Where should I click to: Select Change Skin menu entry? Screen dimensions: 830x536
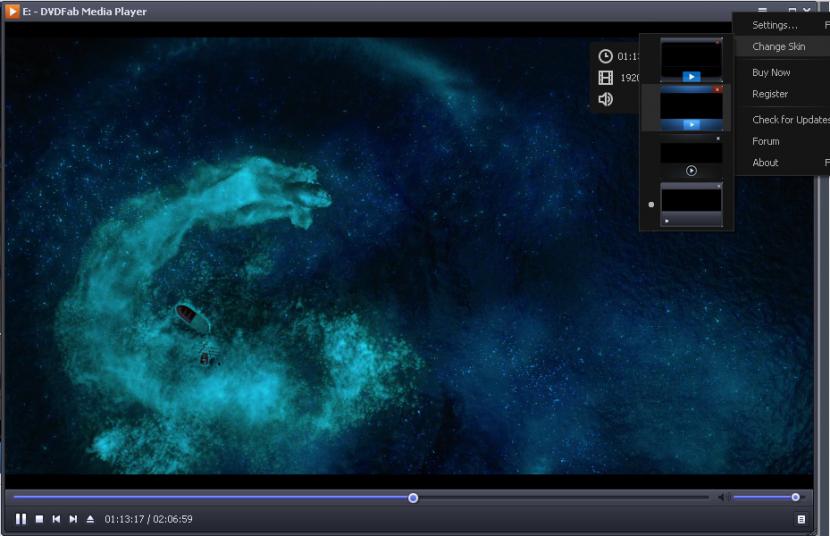[x=782, y=47]
